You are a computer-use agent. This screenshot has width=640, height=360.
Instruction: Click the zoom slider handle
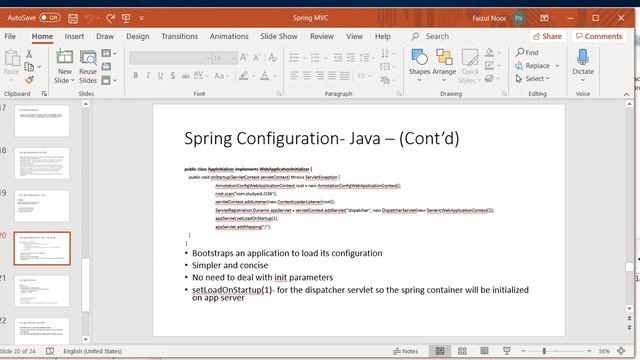tap(544, 351)
